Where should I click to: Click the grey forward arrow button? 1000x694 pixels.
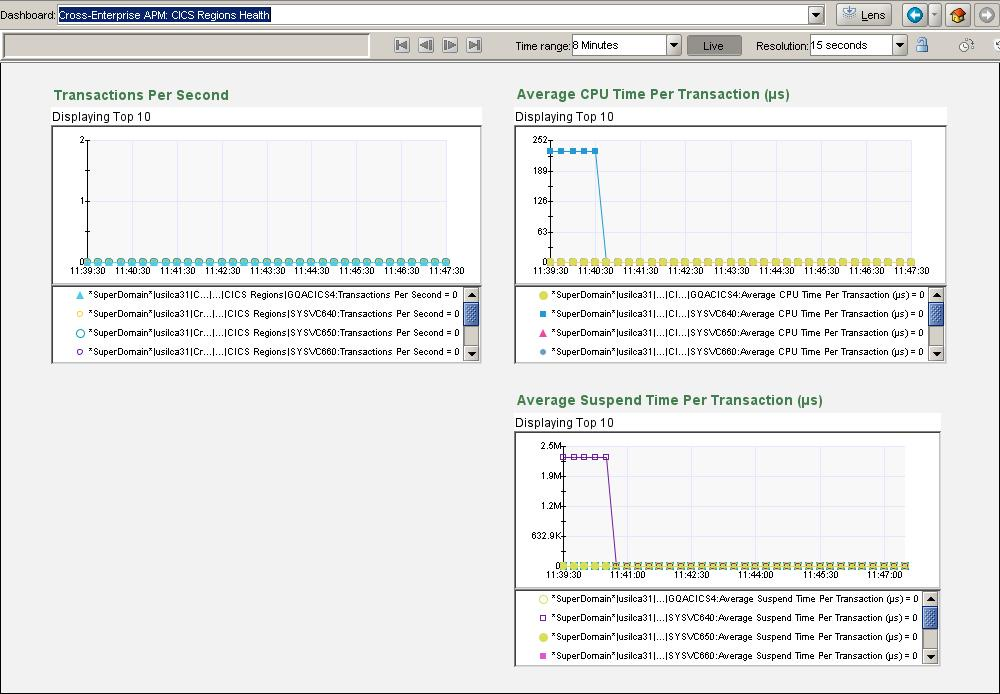coord(987,15)
